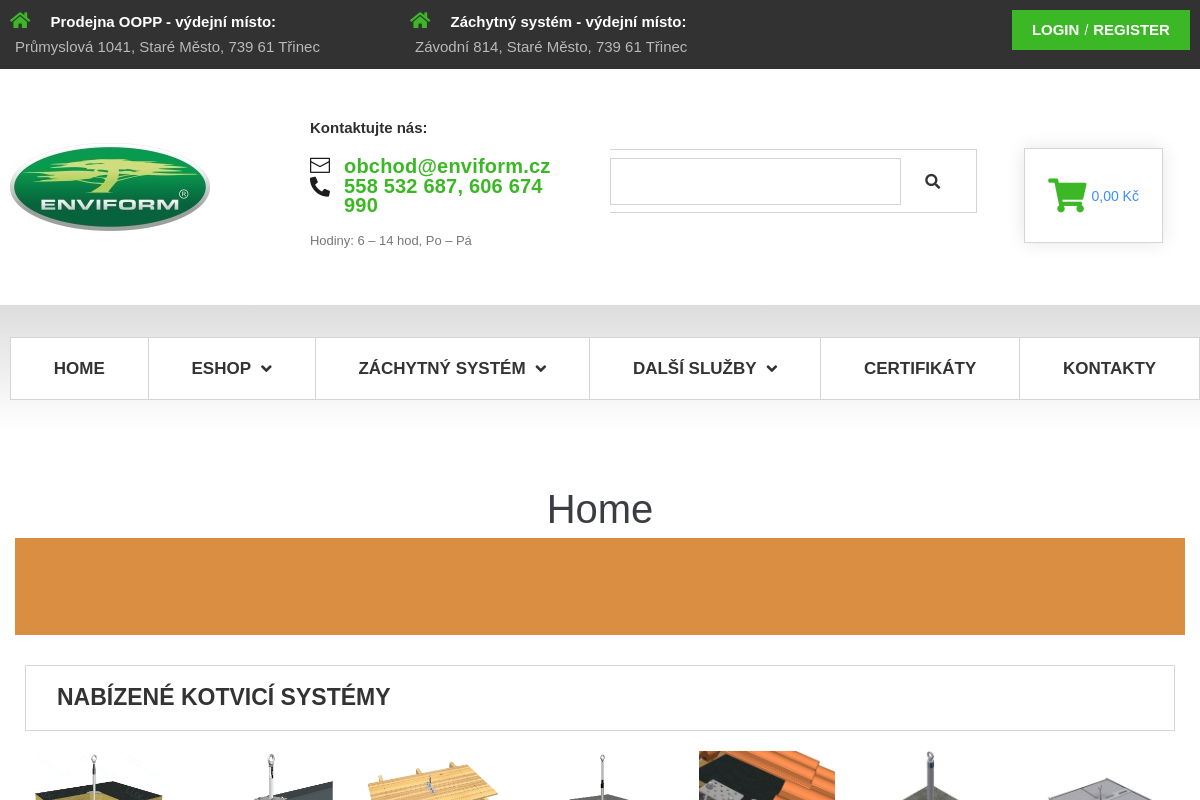Open the shopping cart icon
This screenshot has width=1200, height=800.
tap(1068, 195)
